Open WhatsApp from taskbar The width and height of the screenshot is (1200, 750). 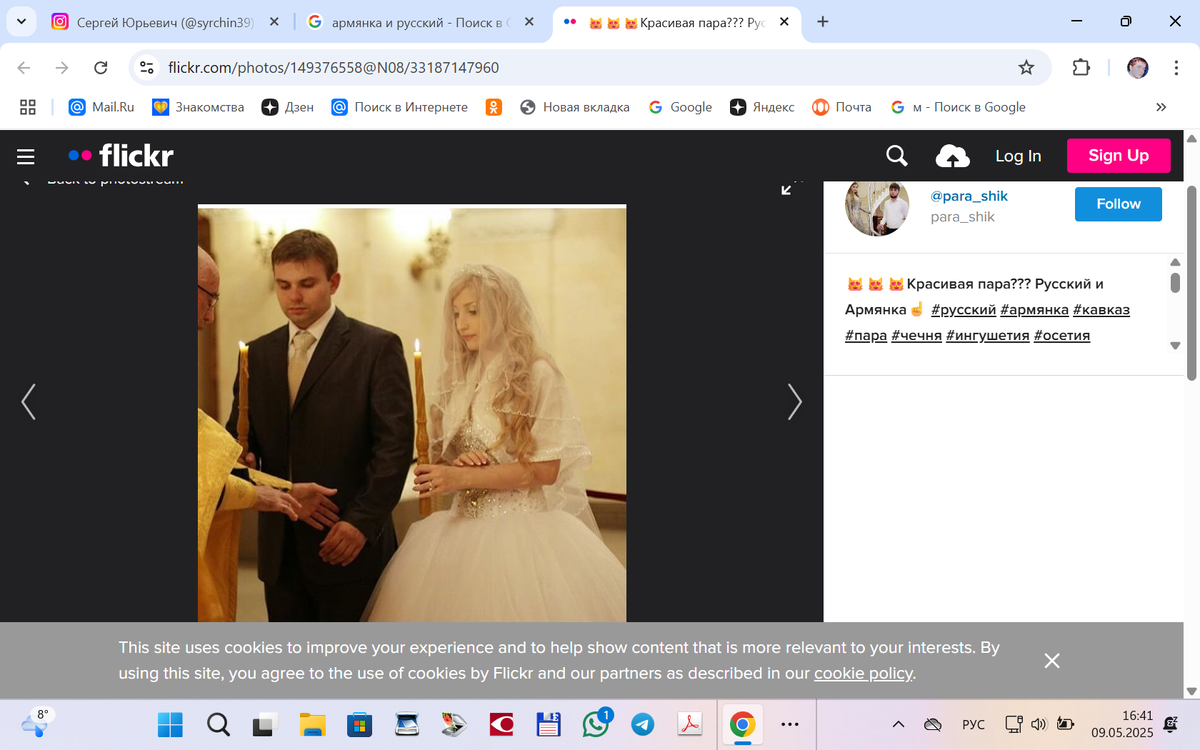click(x=596, y=724)
